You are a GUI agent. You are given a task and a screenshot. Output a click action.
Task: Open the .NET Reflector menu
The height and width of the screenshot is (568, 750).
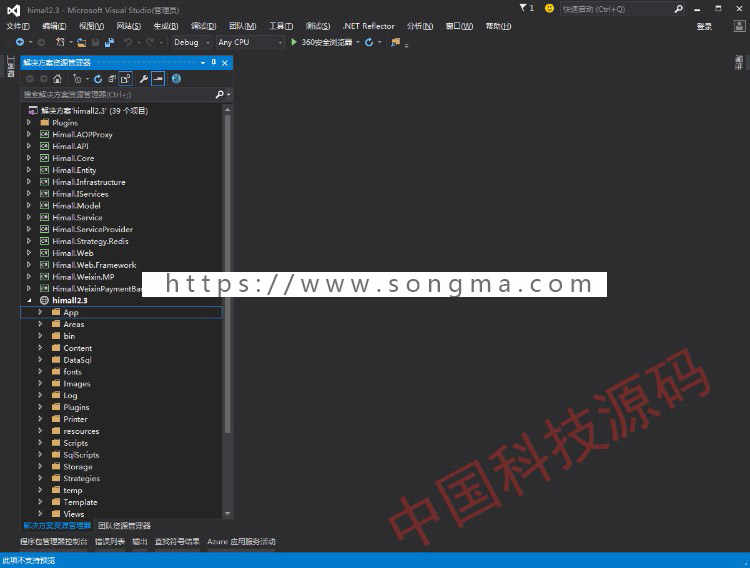pos(368,26)
